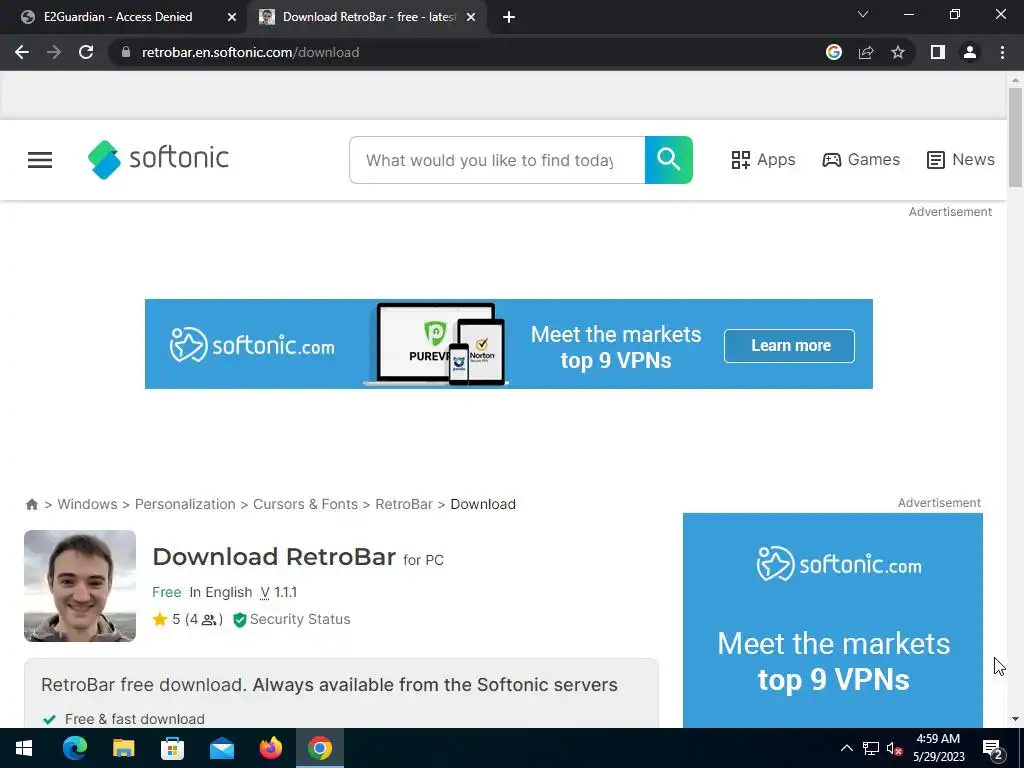Click the page vertical scrollbar thumb

coord(1015,137)
